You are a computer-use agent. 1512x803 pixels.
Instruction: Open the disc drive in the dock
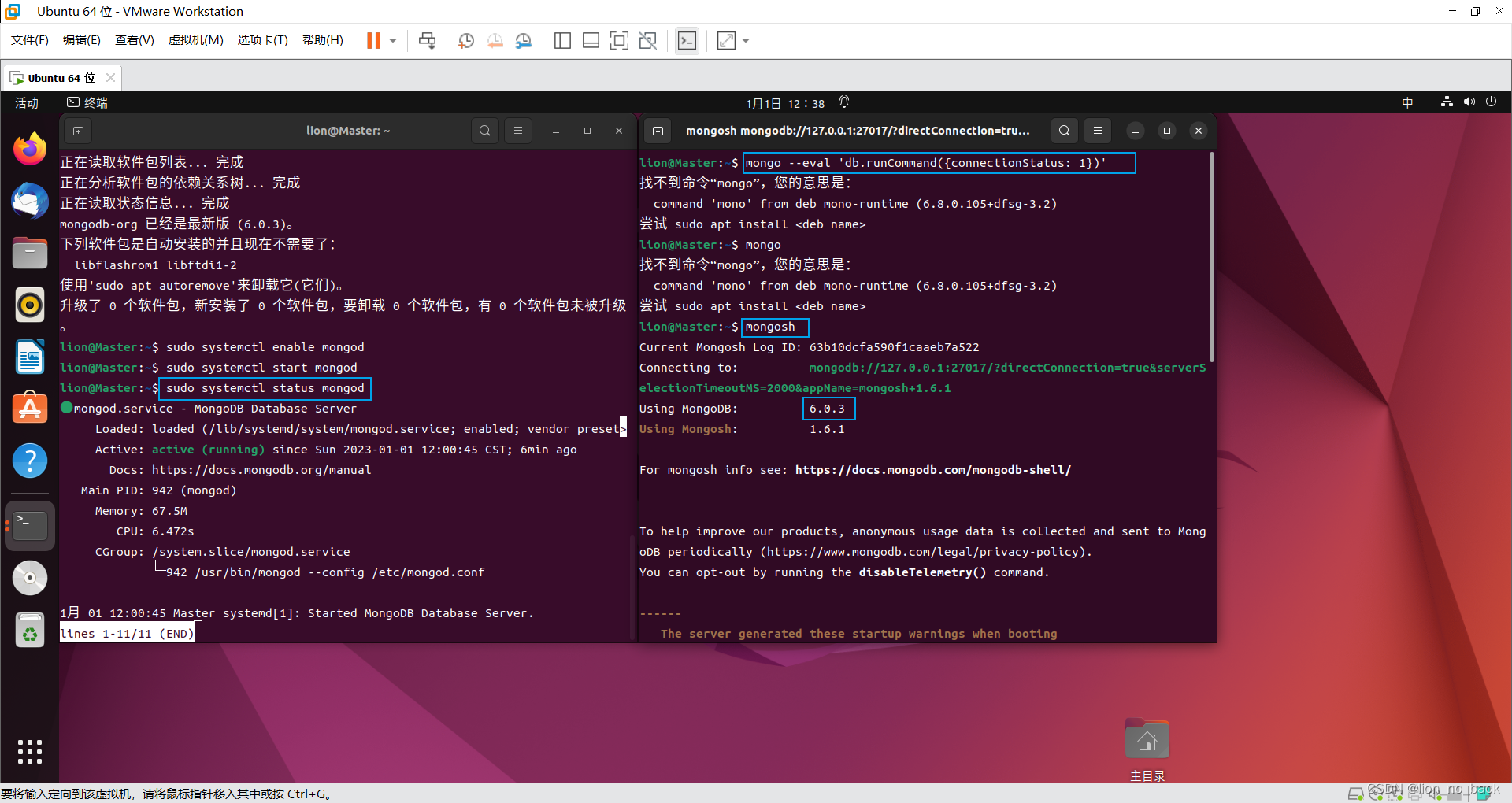(x=30, y=578)
